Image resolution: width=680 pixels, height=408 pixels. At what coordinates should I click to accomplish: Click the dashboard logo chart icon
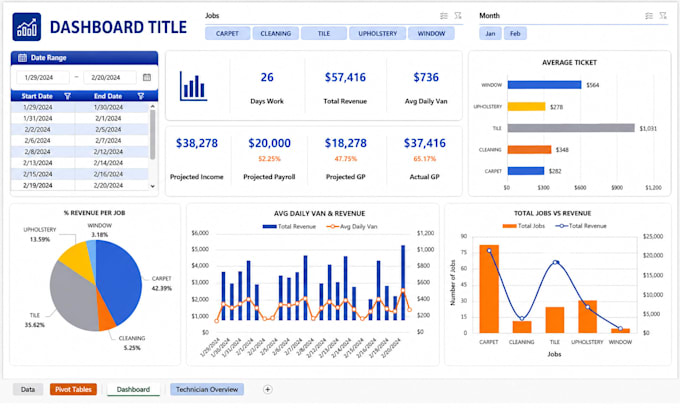click(27, 27)
